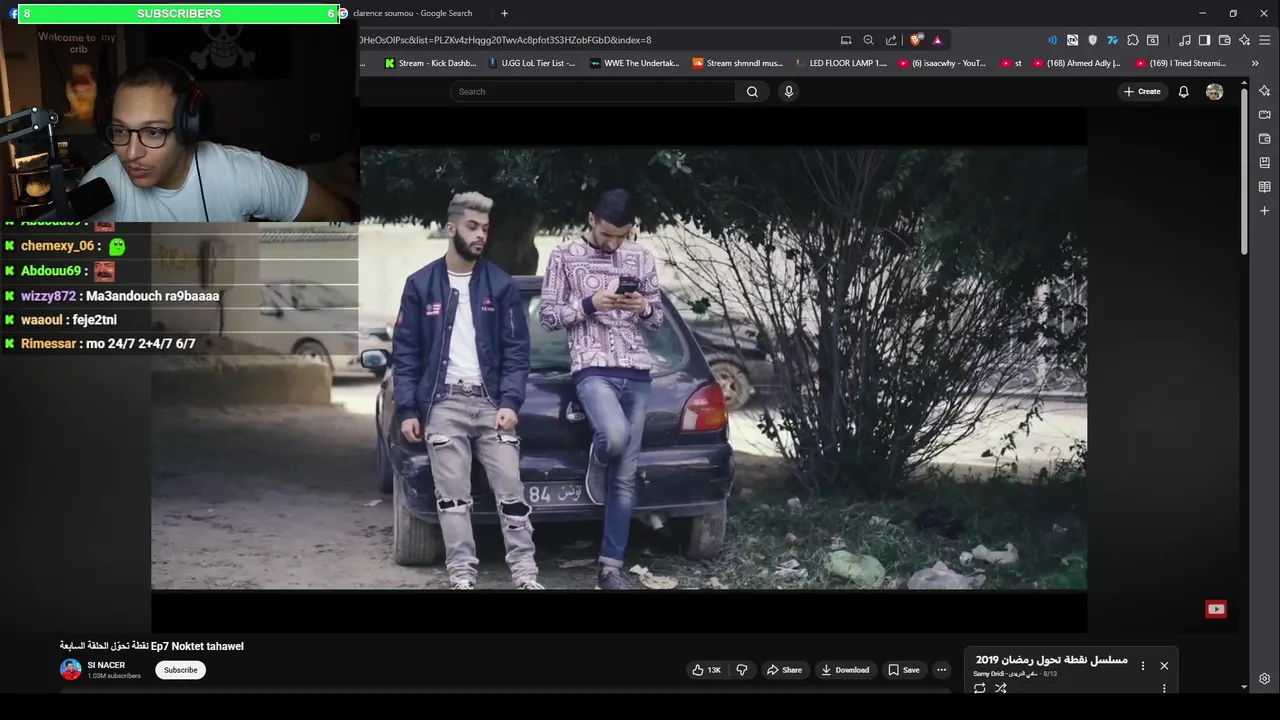Click the share page icon in address bar
Image resolution: width=1280 pixels, height=720 pixels.
coord(891,40)
